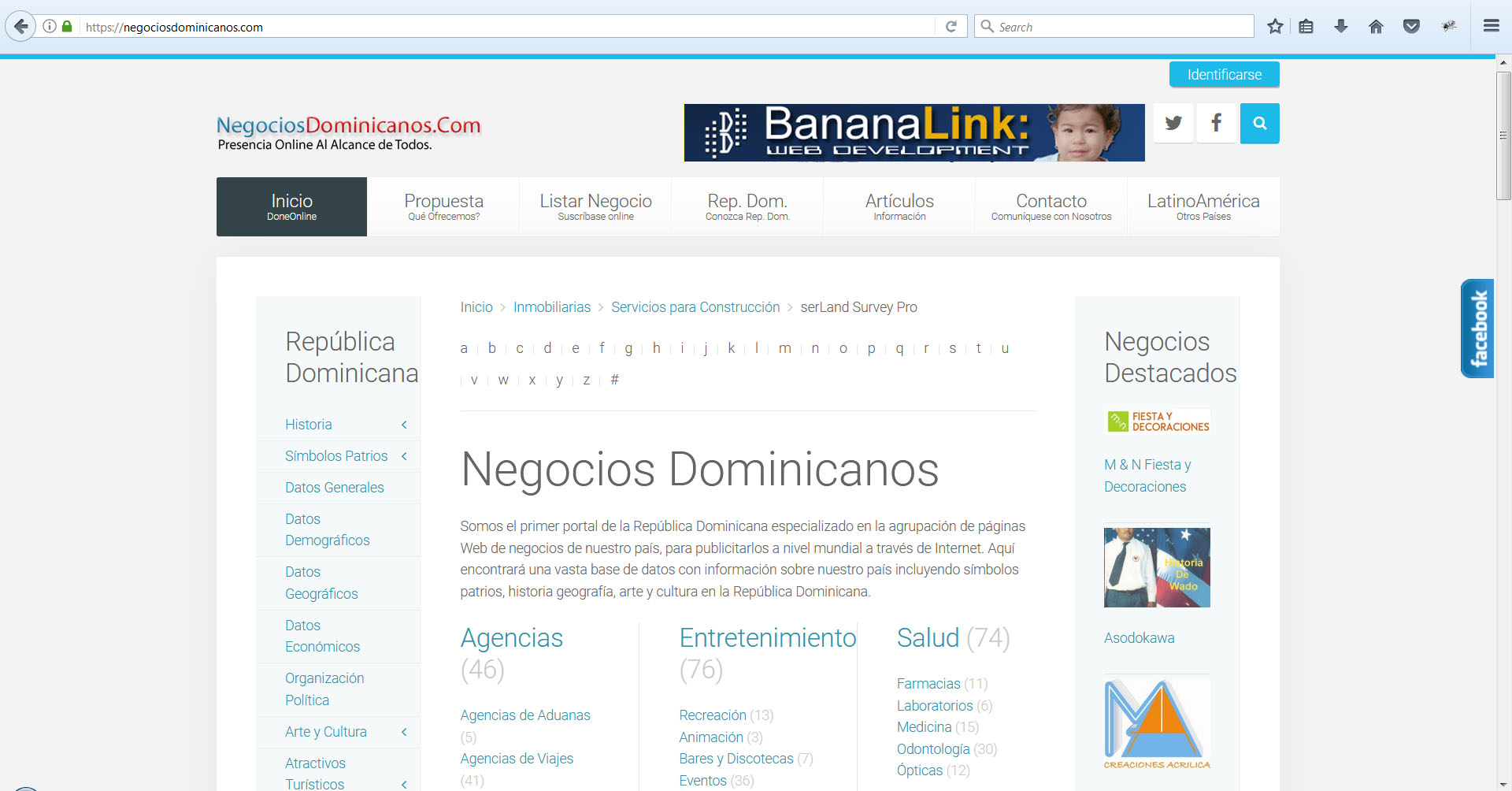The image size is (1512, 791).
Task: Bookmark this page with star icon
Action: point(1275,26)
